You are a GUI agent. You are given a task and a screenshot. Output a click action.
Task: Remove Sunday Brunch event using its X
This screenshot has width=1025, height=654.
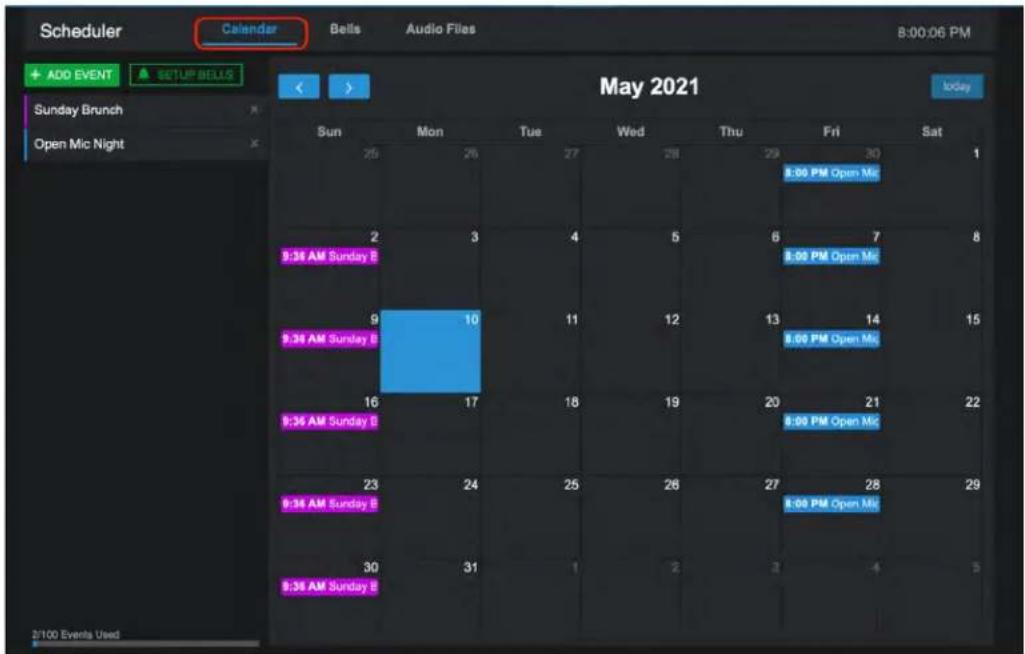254,110
